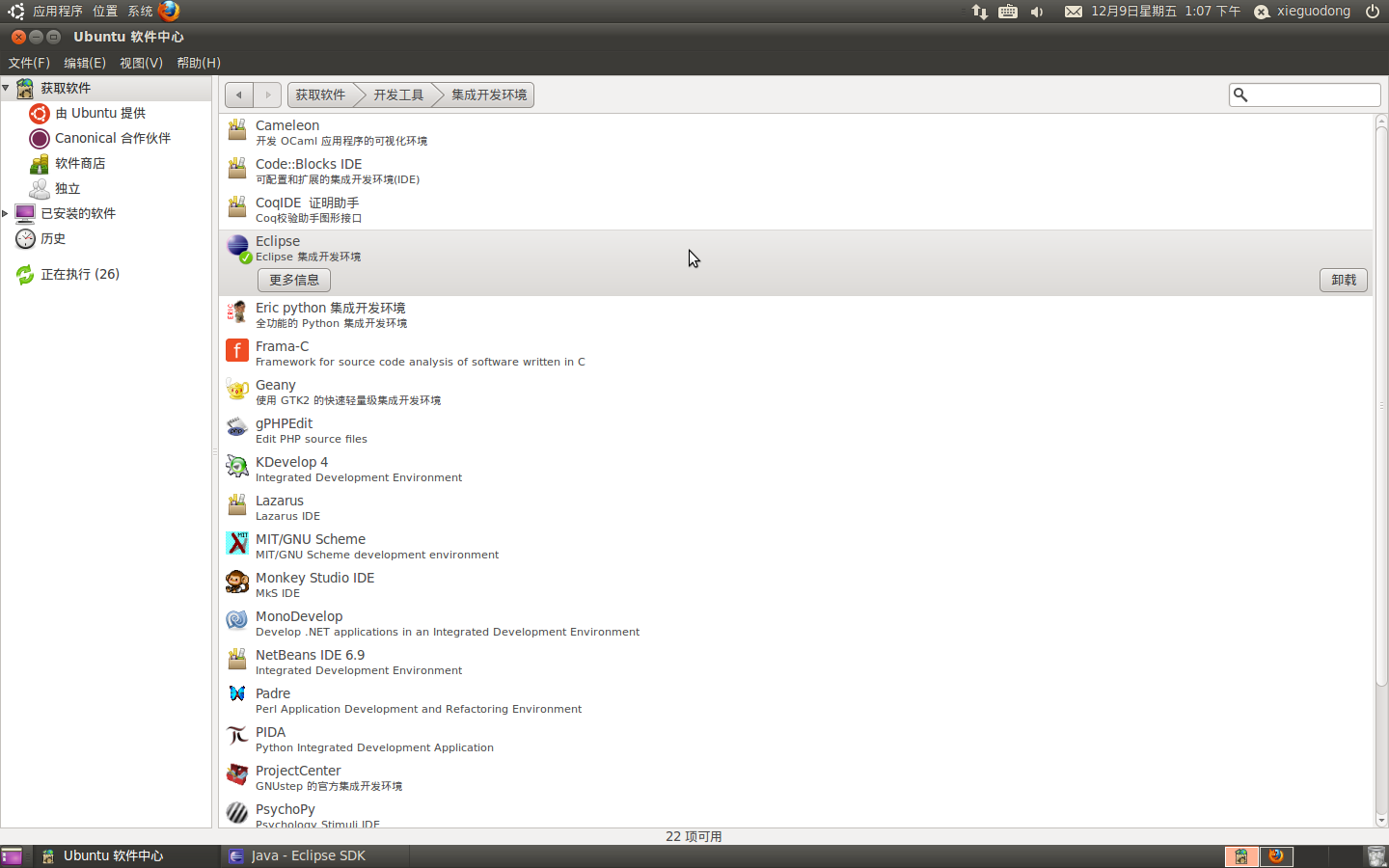
Task: Open the 视图(V) menu
Action: tap(141, 63)
